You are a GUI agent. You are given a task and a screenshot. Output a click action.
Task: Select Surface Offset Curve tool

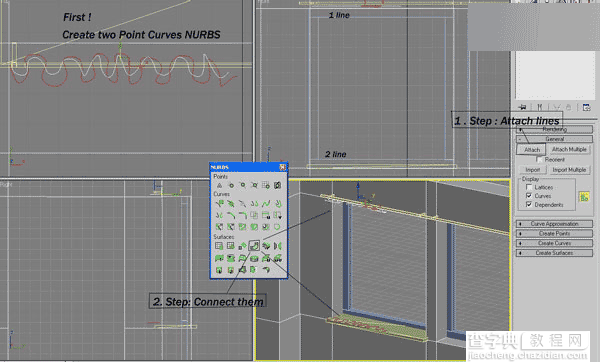266,227
